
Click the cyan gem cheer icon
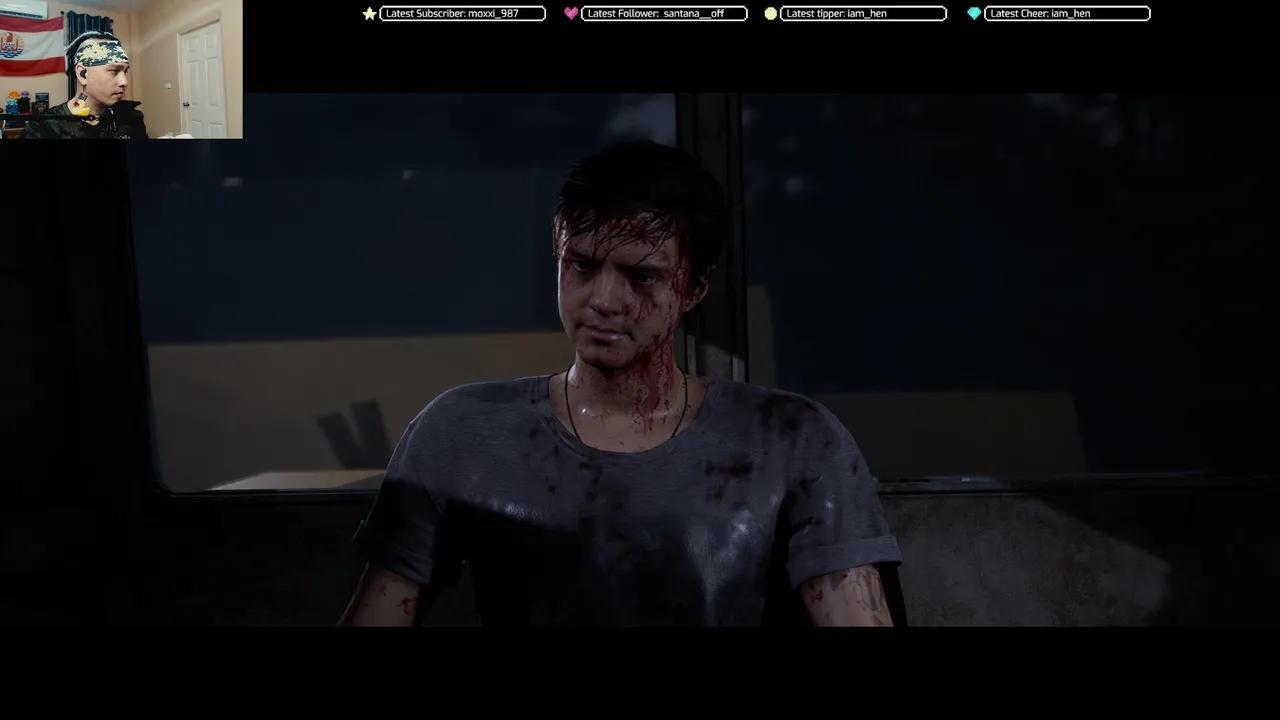[974, 14]
